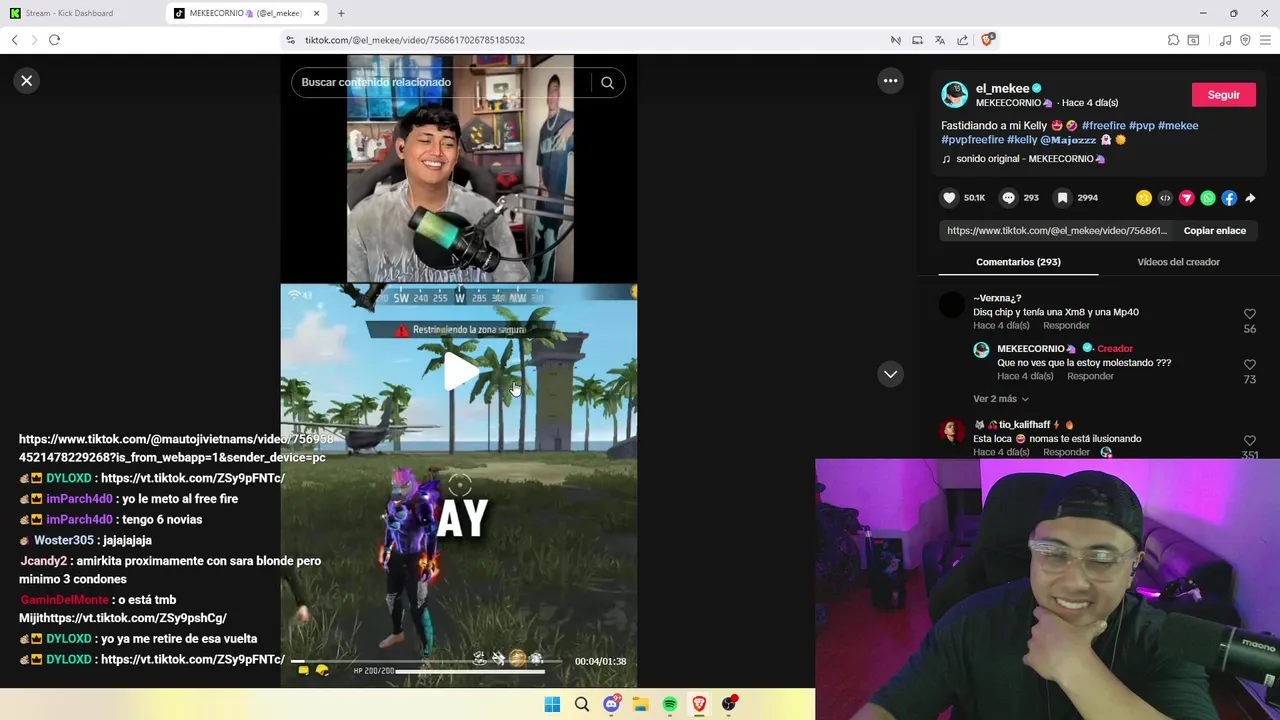Open the three-dots more options menu
The image size is (1280, 720).
click(890, 81)
